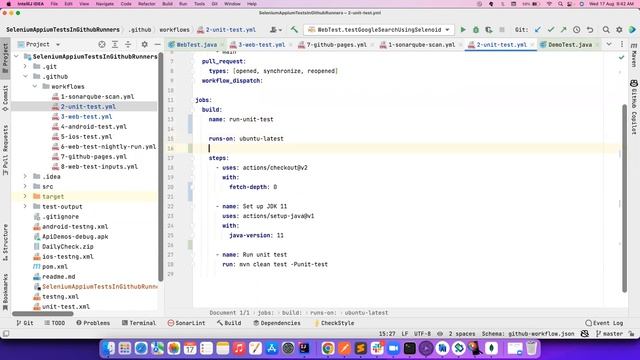Open the Dependencies tool window
640x360 pixels.
tap(277, 323)
